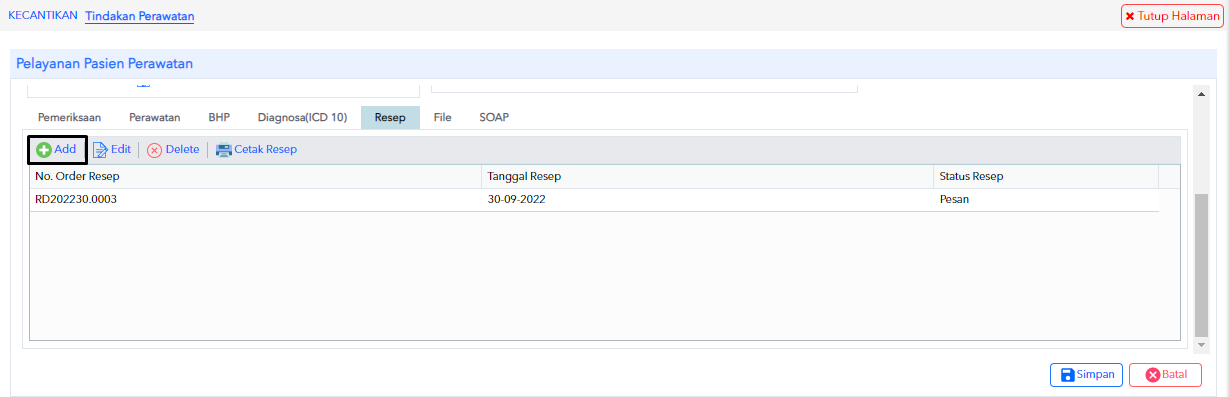The image size is (1230, 397).
Task: Switch to the SOAP tab
Action: coord(494,117)
